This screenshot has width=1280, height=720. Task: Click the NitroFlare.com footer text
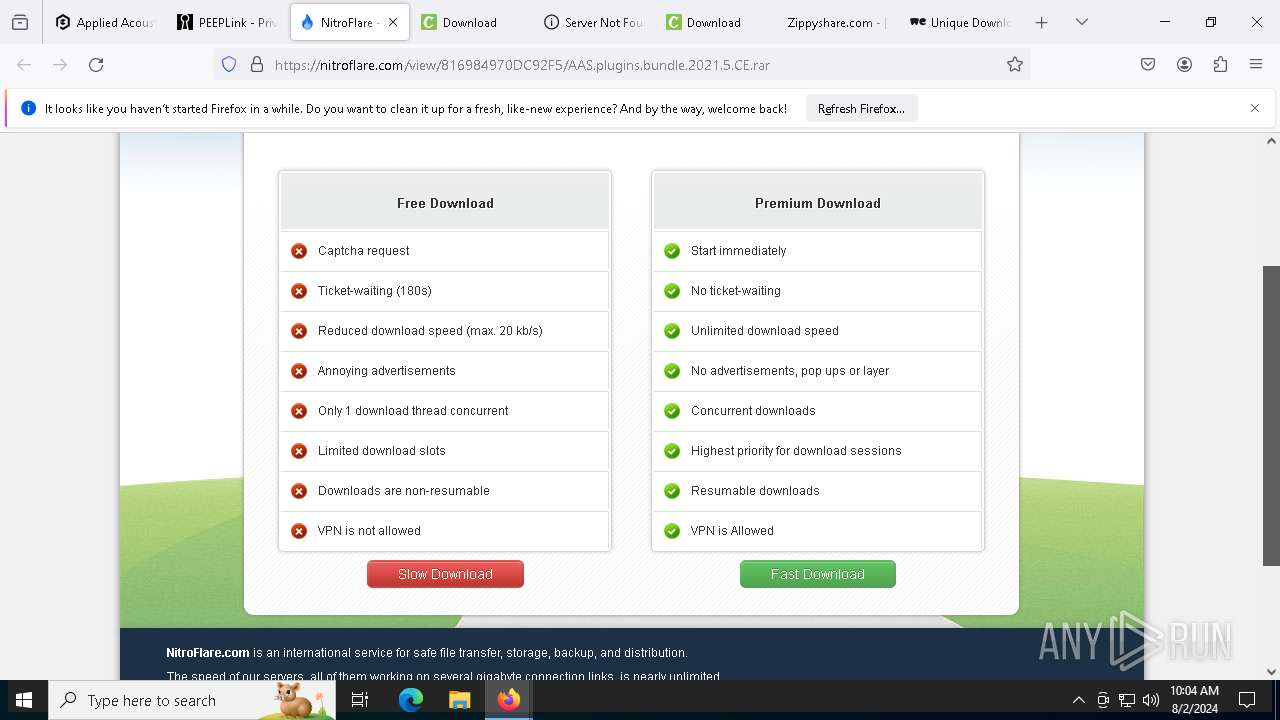[x=208, y=653]
